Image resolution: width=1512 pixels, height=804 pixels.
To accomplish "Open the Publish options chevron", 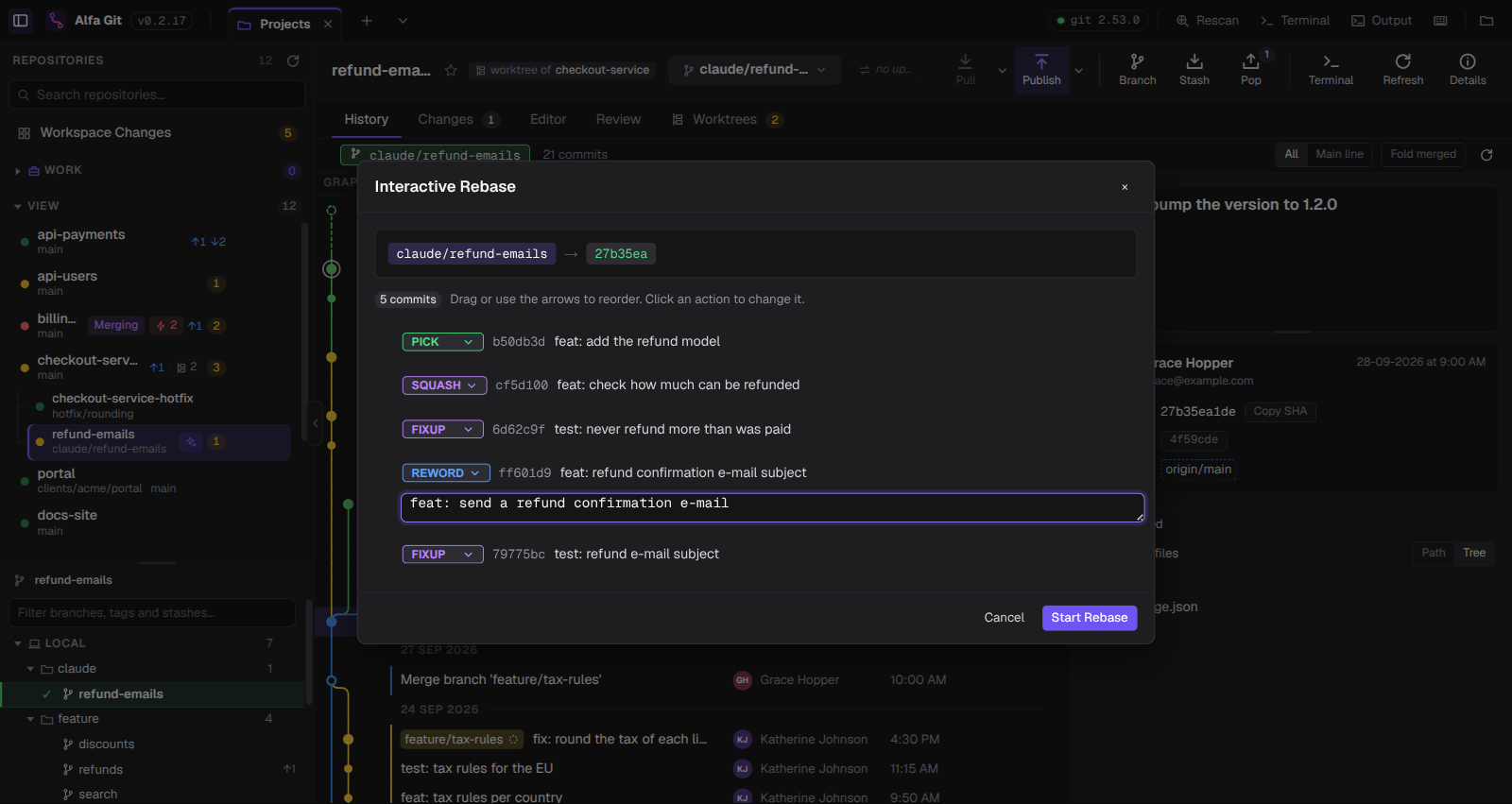I will [x=1078, y=71].
